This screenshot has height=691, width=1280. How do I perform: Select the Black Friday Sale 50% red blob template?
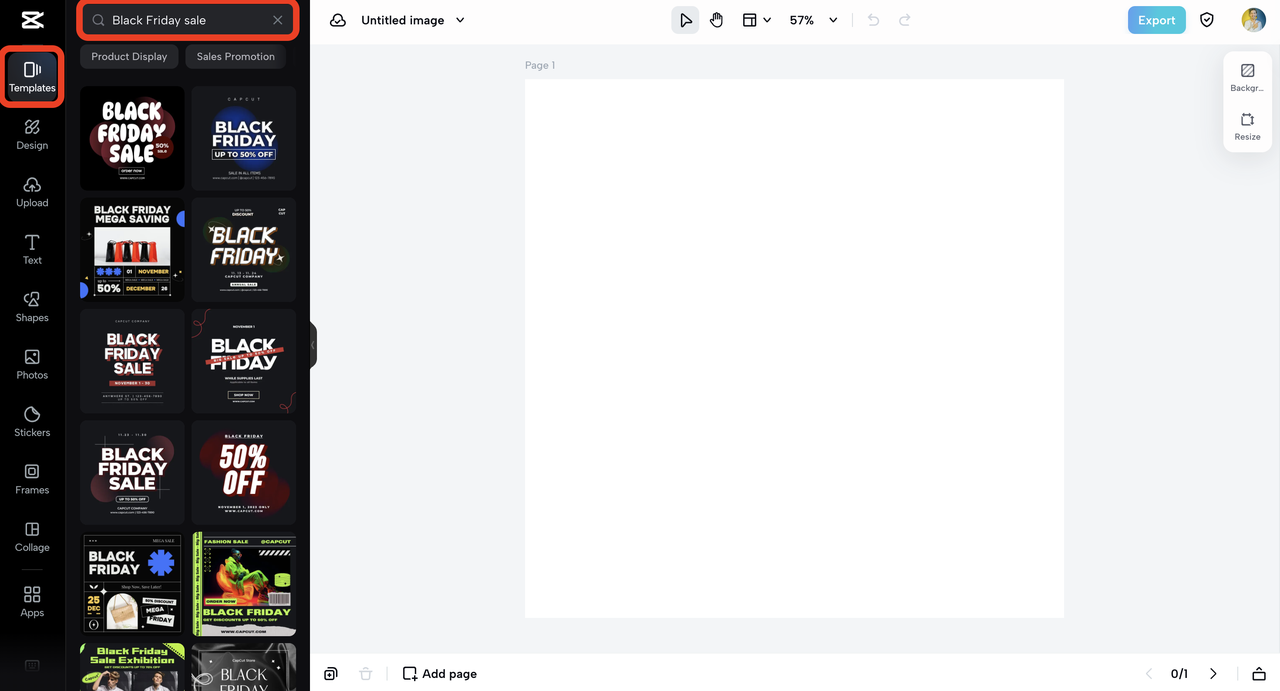(132, 138)
